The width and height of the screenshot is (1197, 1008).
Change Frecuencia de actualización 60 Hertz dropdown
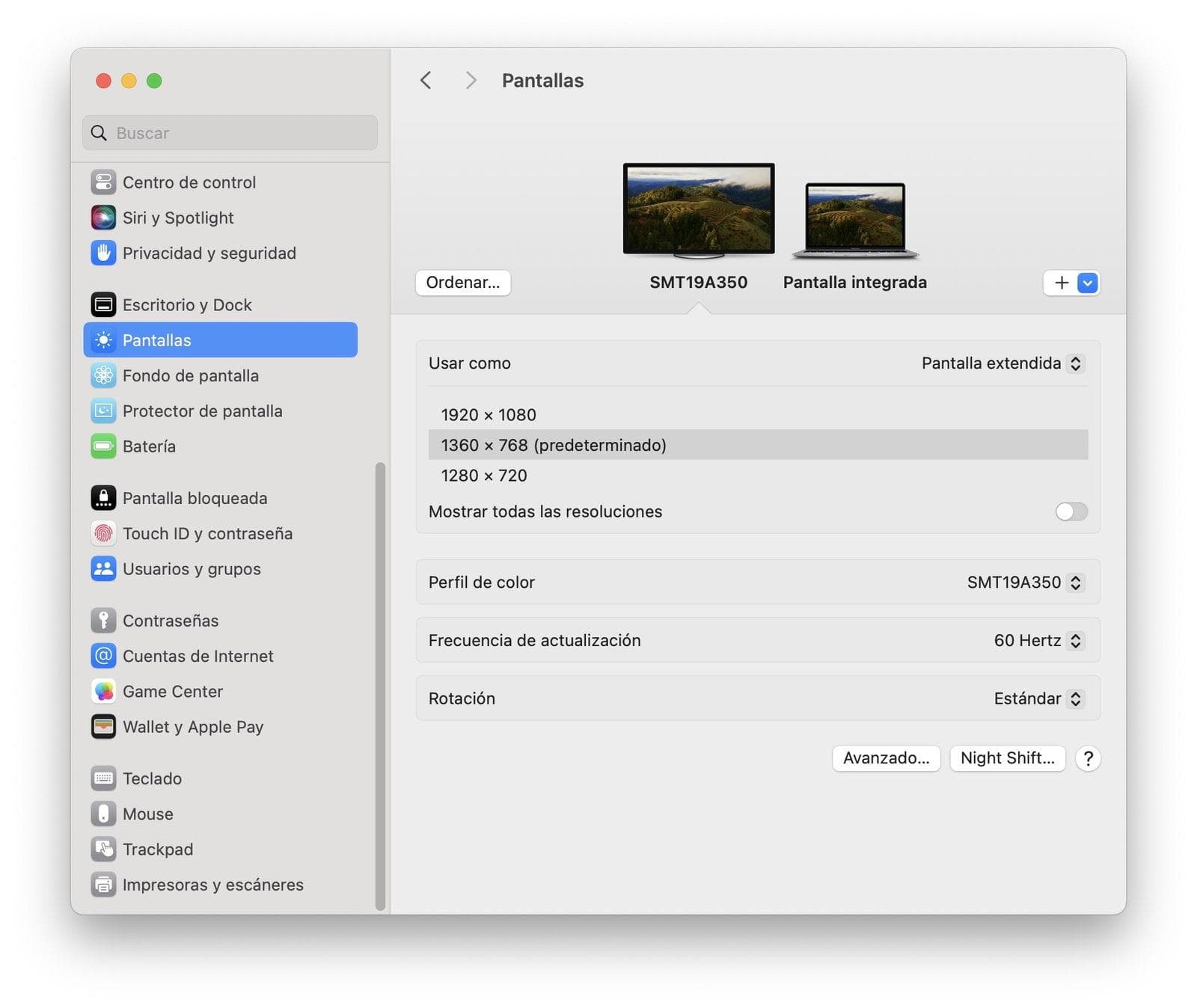coord(1038,641)
